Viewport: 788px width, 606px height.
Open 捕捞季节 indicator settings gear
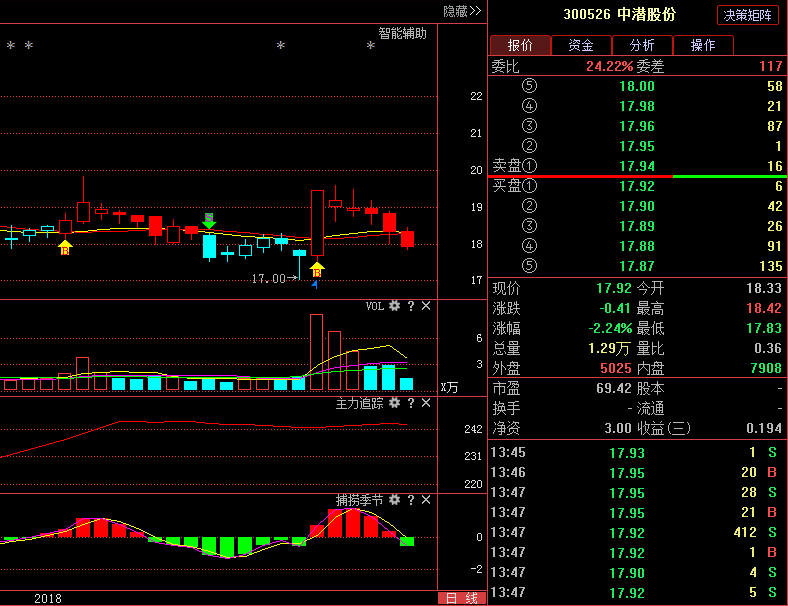[395, 499]
